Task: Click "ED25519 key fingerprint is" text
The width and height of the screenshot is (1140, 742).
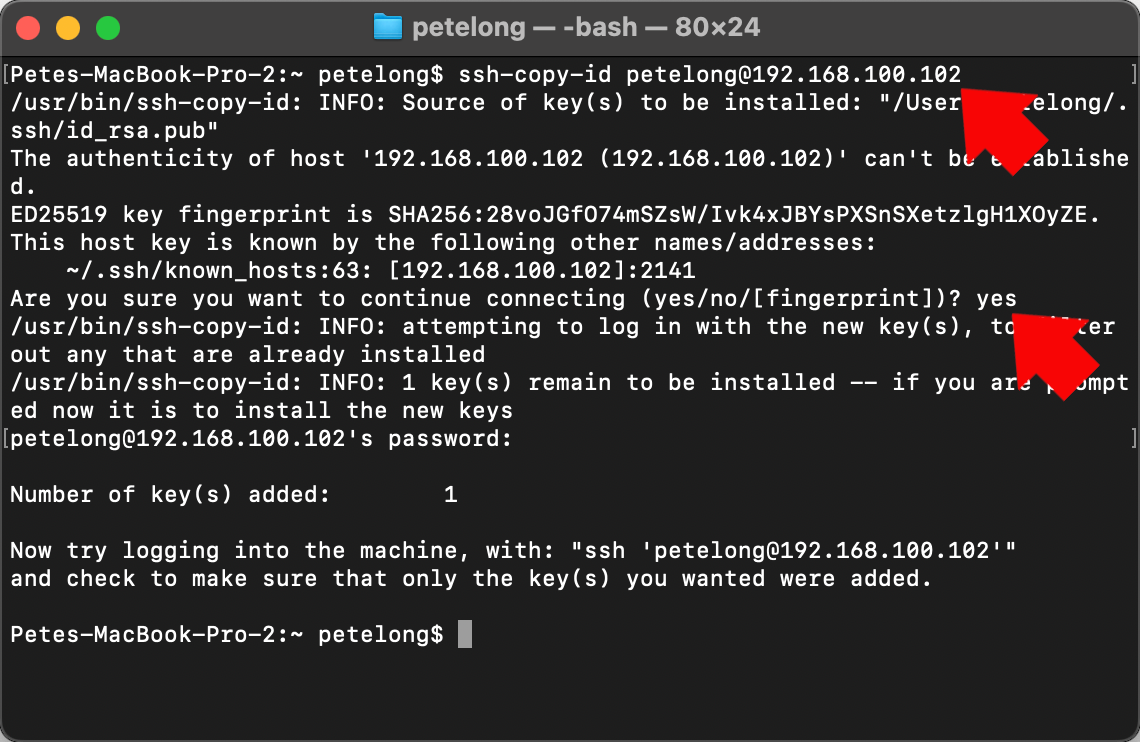Action: click(x=191, y=214)
